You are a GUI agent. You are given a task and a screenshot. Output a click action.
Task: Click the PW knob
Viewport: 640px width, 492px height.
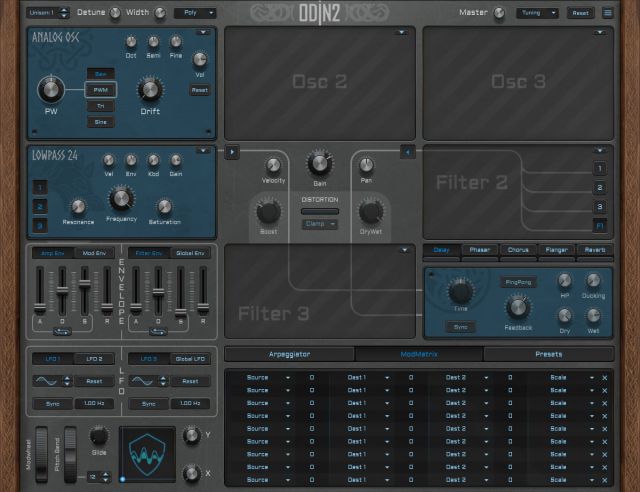pos(51,89)
